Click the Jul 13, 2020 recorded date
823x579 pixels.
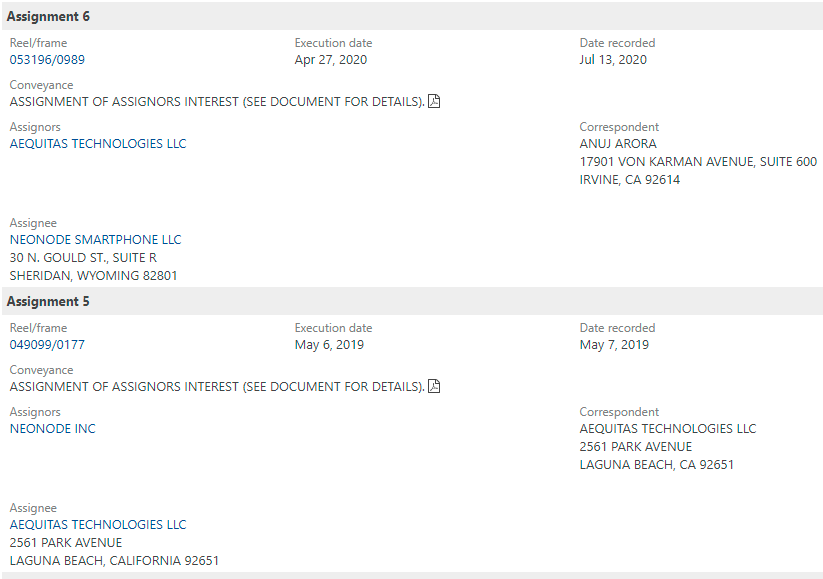[x=613, y=60]
